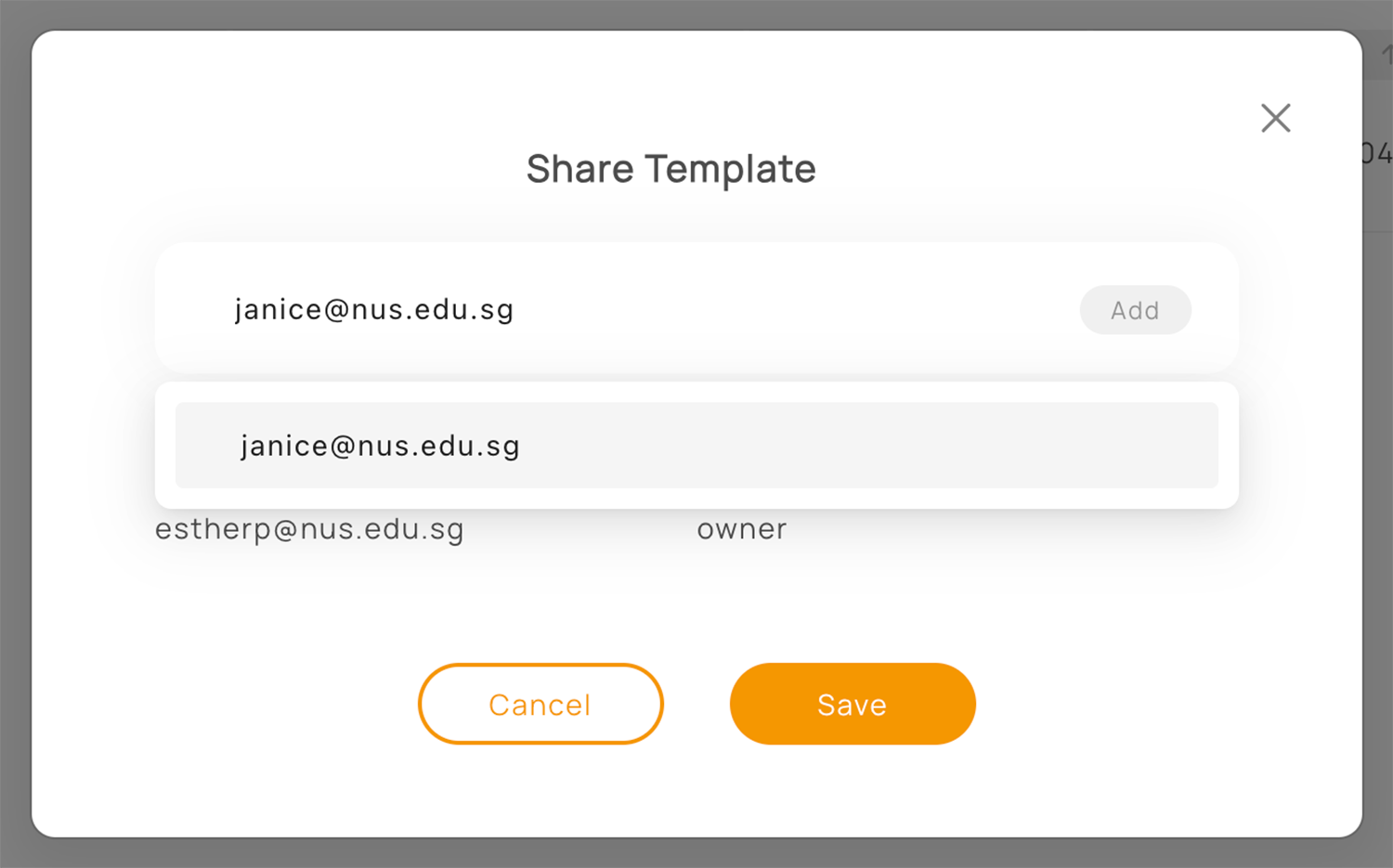Discard changes via the outlined orange Cancel button
Screen dimensions: 1393x868
[x=540, y=704]
